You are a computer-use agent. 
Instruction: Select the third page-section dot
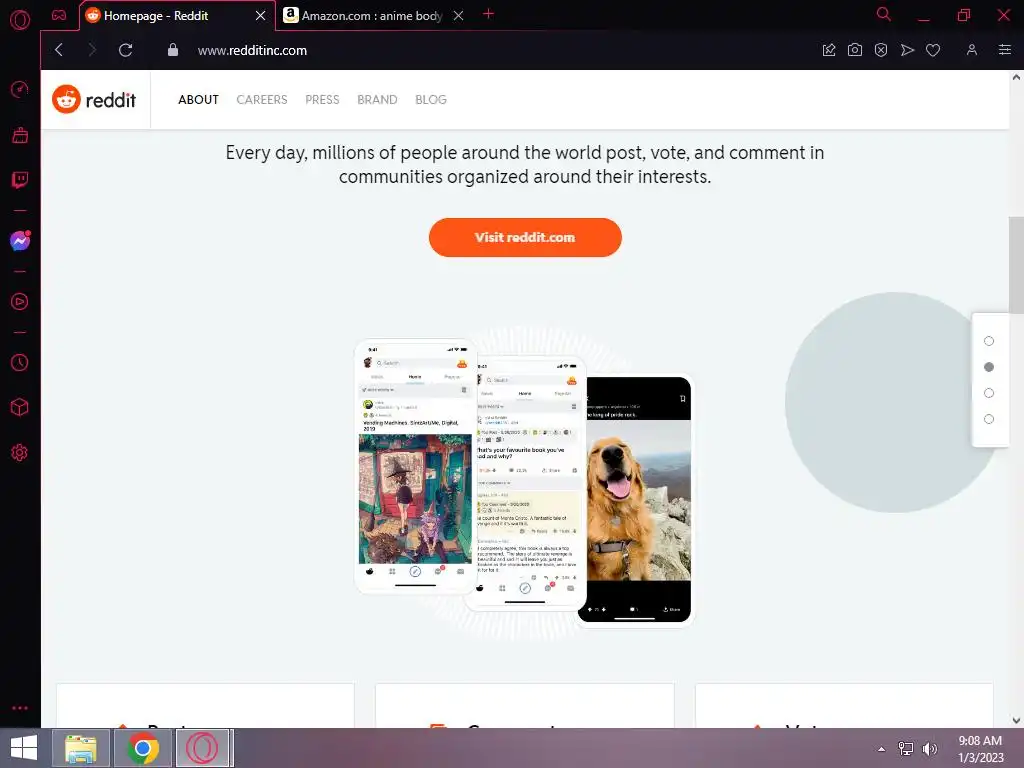[x=989, y=393]
